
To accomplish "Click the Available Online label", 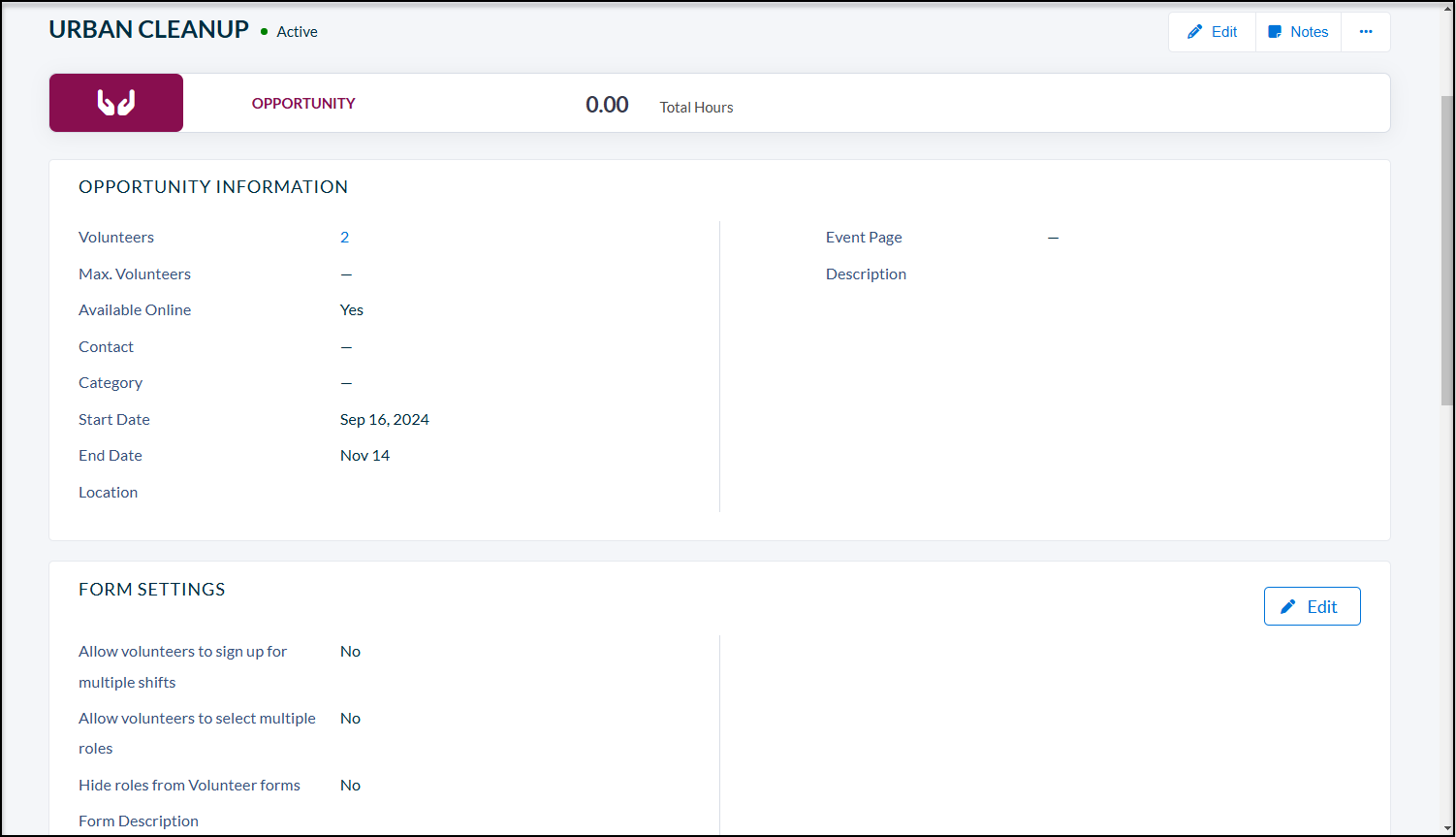I will pyautogui.click(x=135, y=310).
